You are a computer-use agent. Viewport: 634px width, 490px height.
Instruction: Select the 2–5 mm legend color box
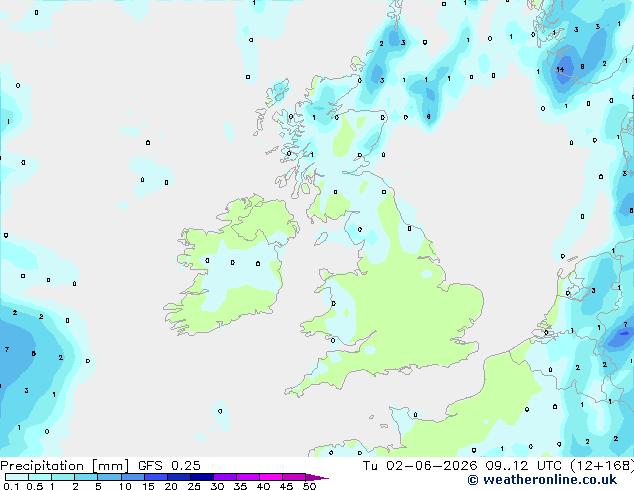[x=86, y=477]
